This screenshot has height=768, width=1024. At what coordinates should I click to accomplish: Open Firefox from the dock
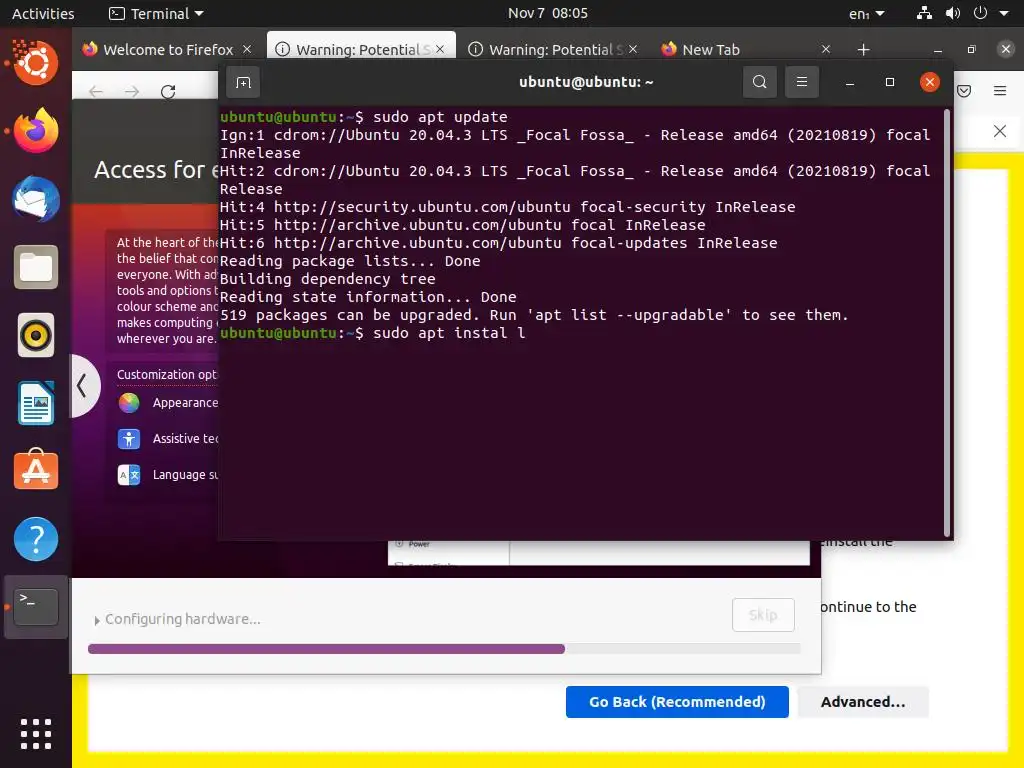coord(36,131)
